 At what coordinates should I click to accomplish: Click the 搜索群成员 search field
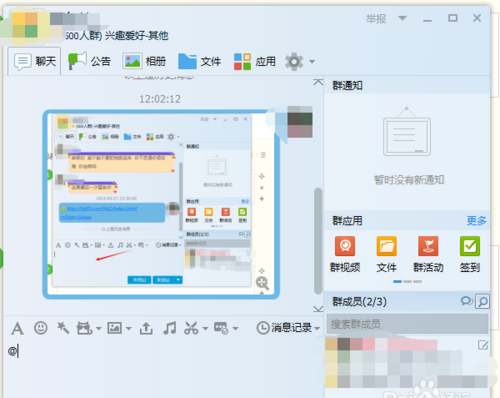(x=407, y=324)
